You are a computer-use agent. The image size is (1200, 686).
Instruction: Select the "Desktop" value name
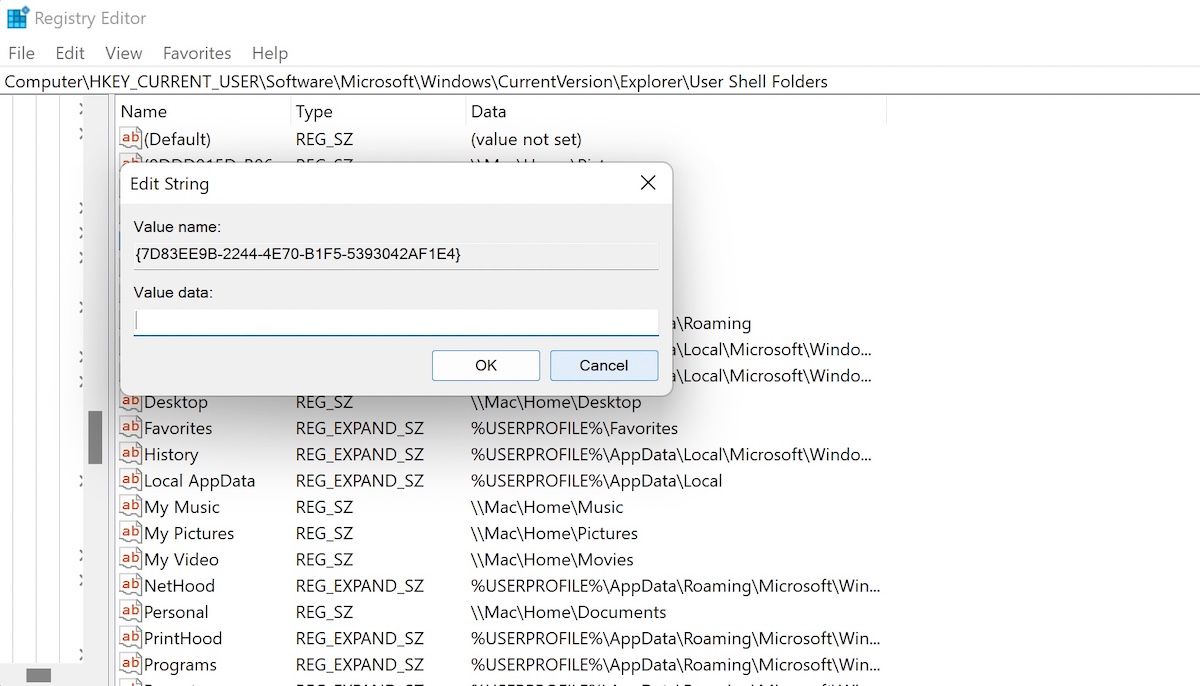[176, 402]
